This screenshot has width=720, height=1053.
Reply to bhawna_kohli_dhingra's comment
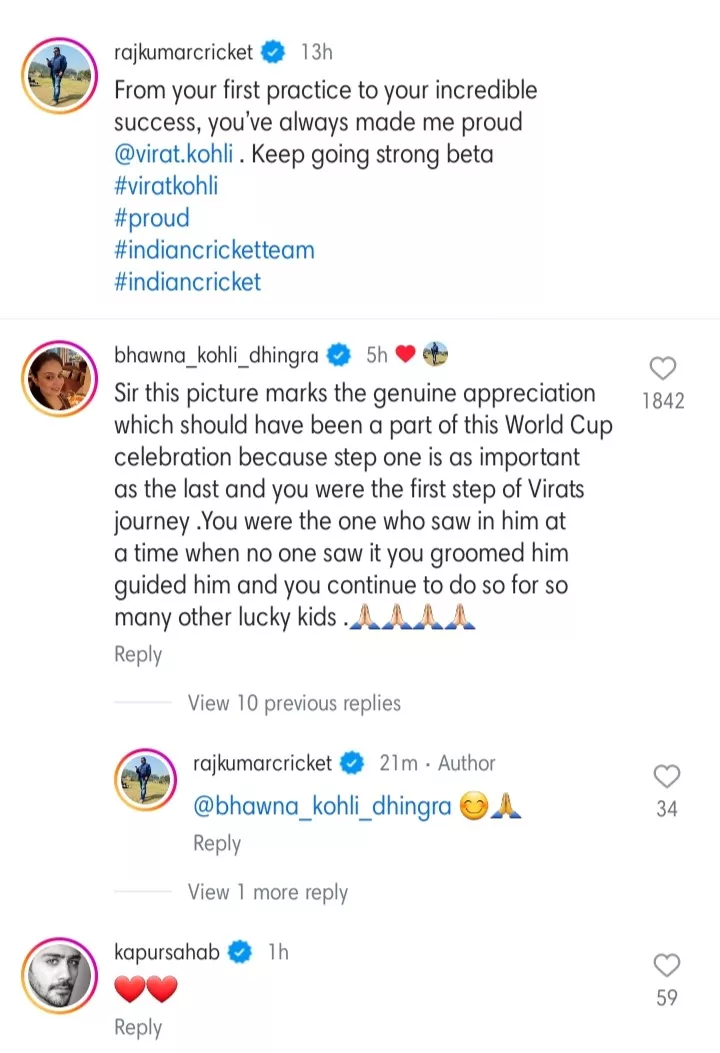138,654
